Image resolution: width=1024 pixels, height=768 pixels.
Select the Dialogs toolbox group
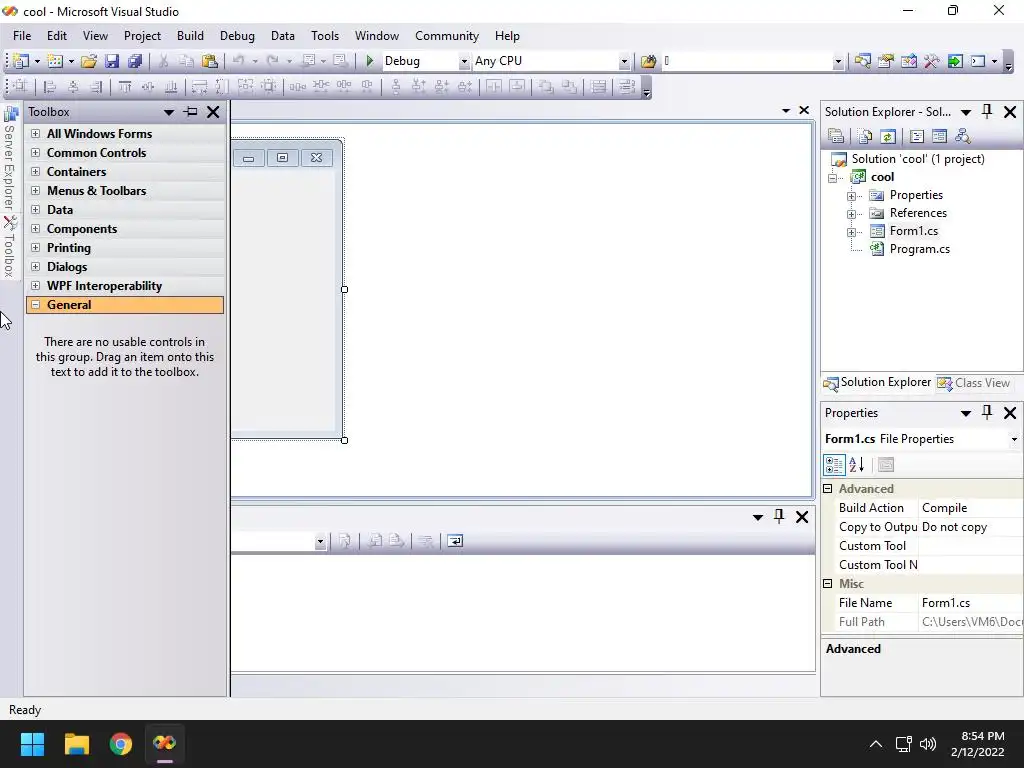click(125, 267)
